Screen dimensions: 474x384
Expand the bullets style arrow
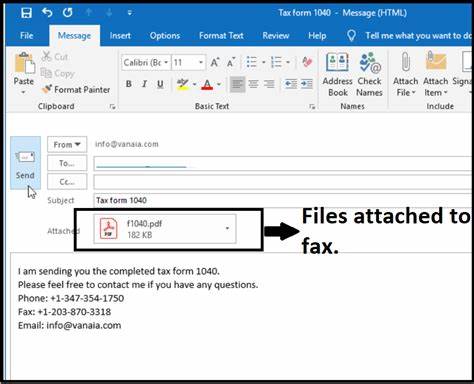(x=264, y=62)
